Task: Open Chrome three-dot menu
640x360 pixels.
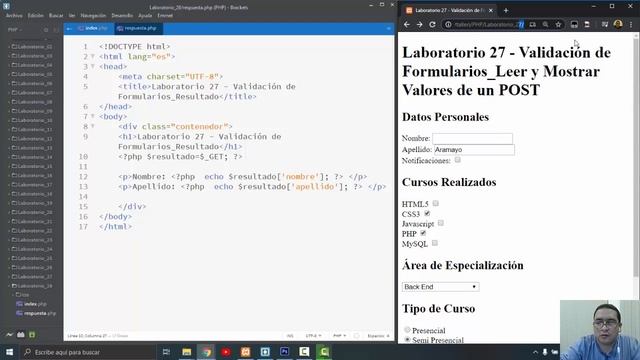Action: coord(631,24)
